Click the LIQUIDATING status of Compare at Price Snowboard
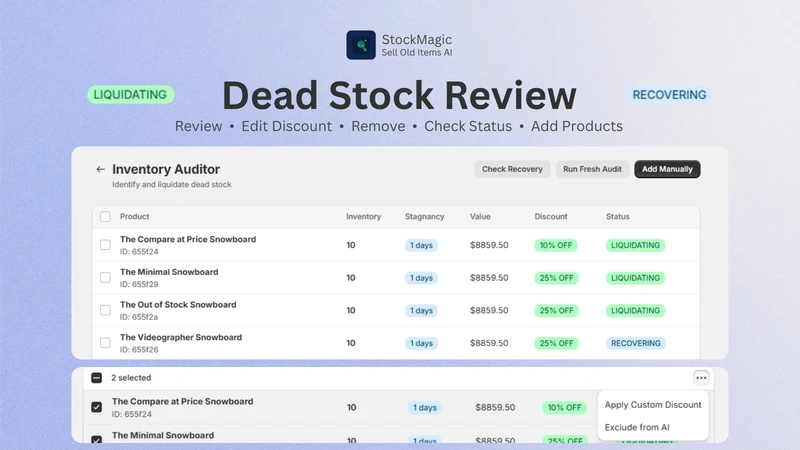This screenshot has width=800, height=450. pos(635,245)
